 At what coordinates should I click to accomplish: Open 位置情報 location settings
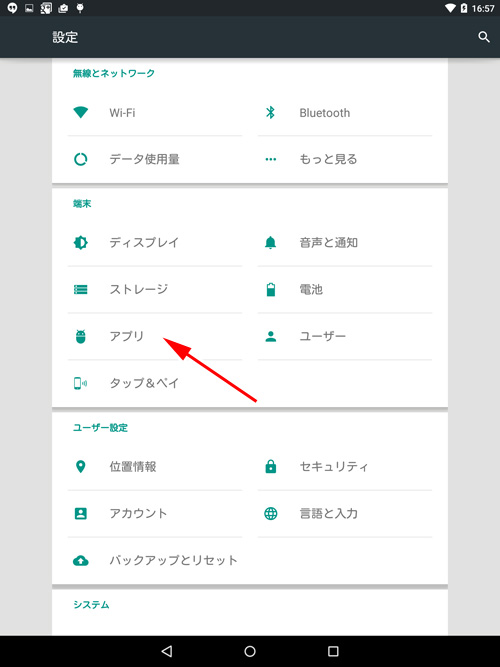(x=155, y=467)
